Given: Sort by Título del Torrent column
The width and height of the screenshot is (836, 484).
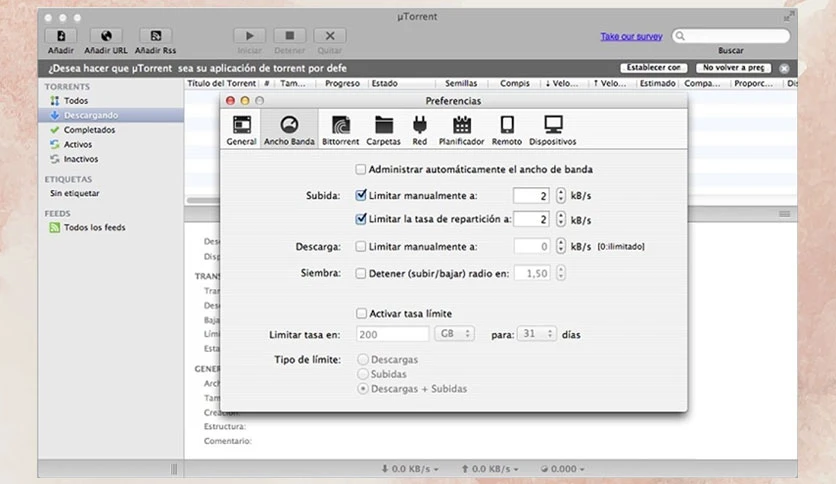Looking at the screenshot, I should point(222,83).
